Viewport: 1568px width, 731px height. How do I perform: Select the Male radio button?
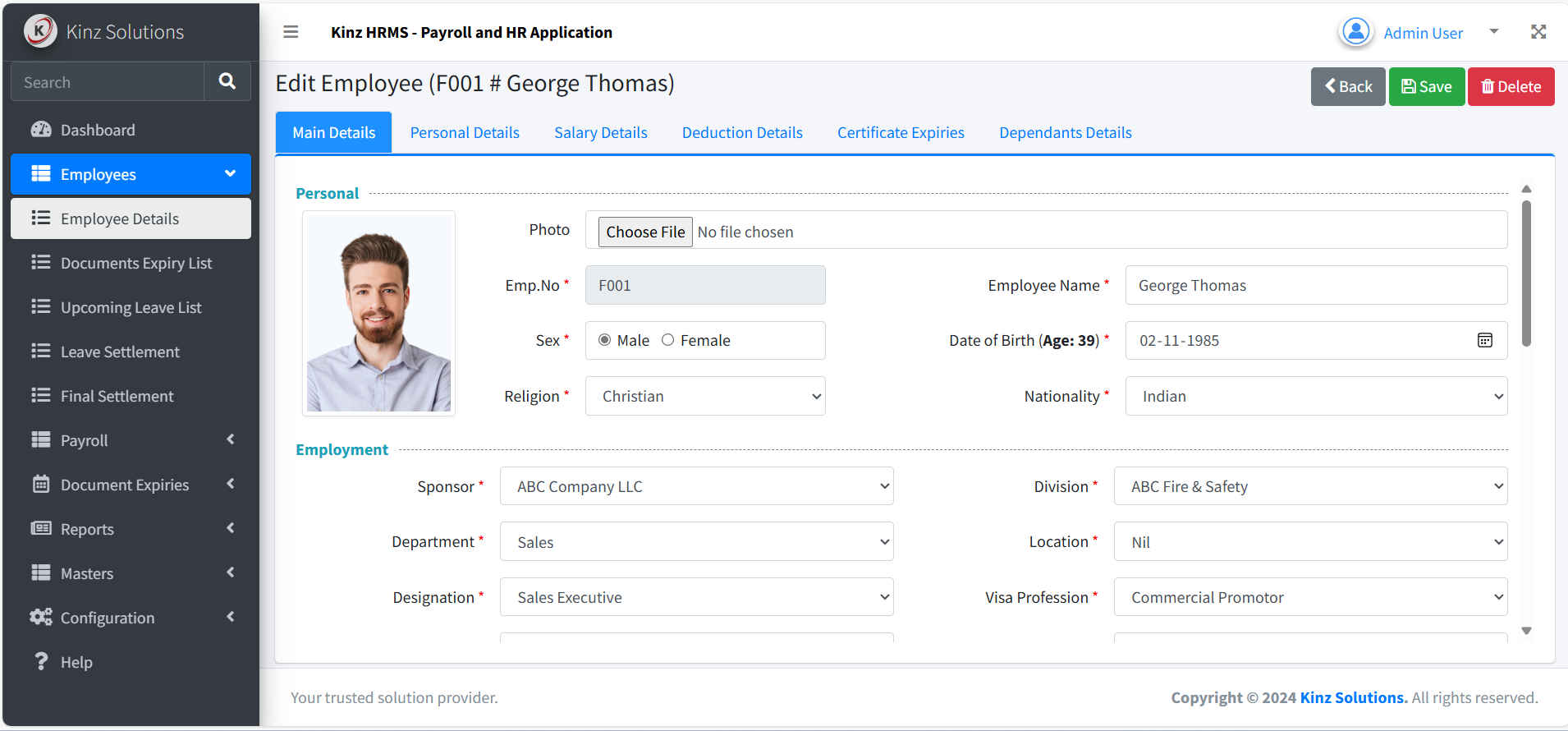[x=605, y=340]
